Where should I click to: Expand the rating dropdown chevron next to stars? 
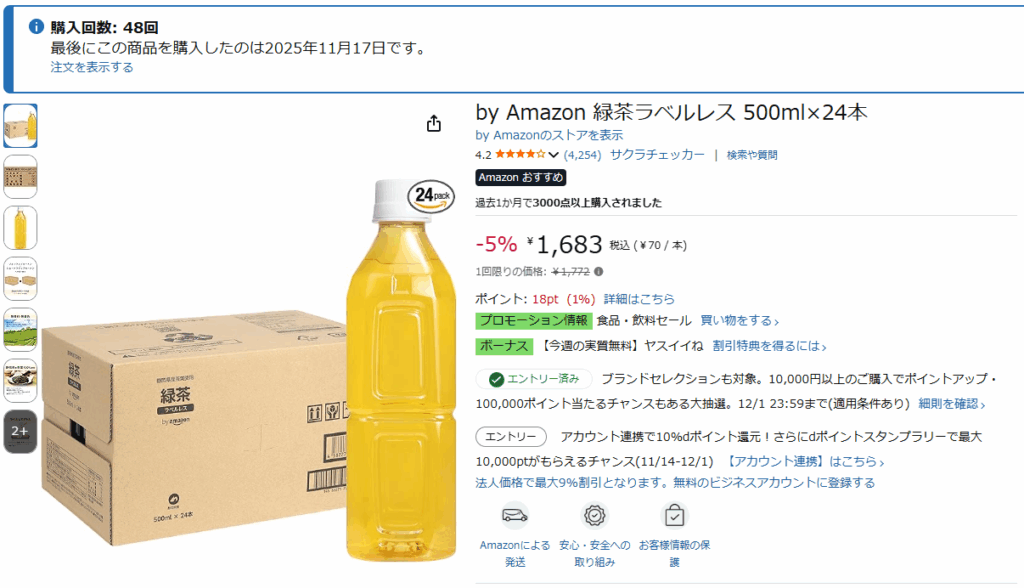[x=553, y=155]
